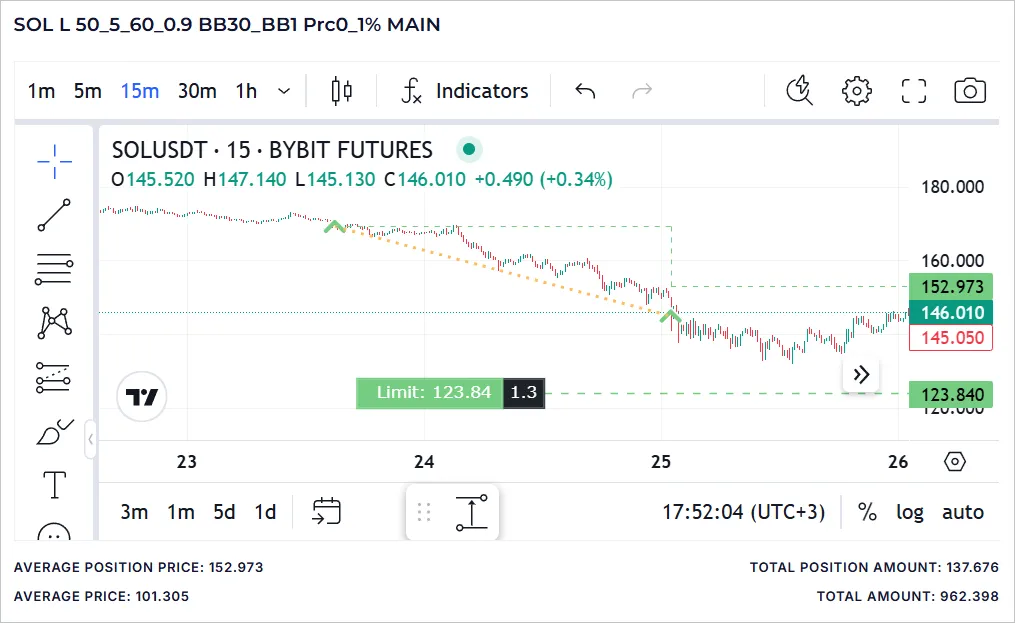Open the horizontal lines drawing tools
The image size is (1015, 623).
[55, 268]
